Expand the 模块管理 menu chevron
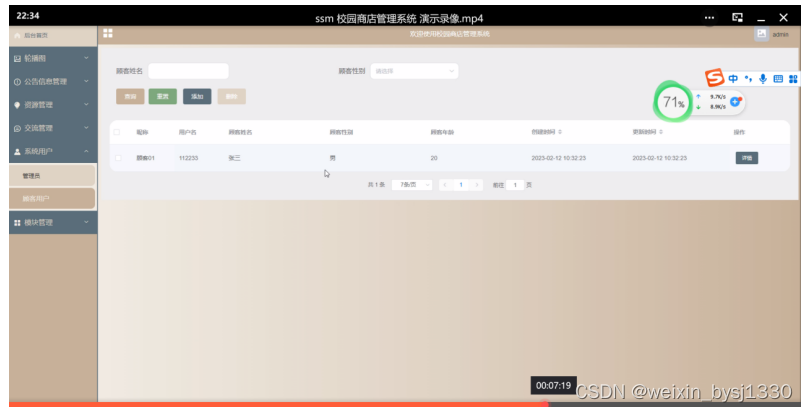The height and width of the screenshot is (412, 808). [x=86, y=222]
